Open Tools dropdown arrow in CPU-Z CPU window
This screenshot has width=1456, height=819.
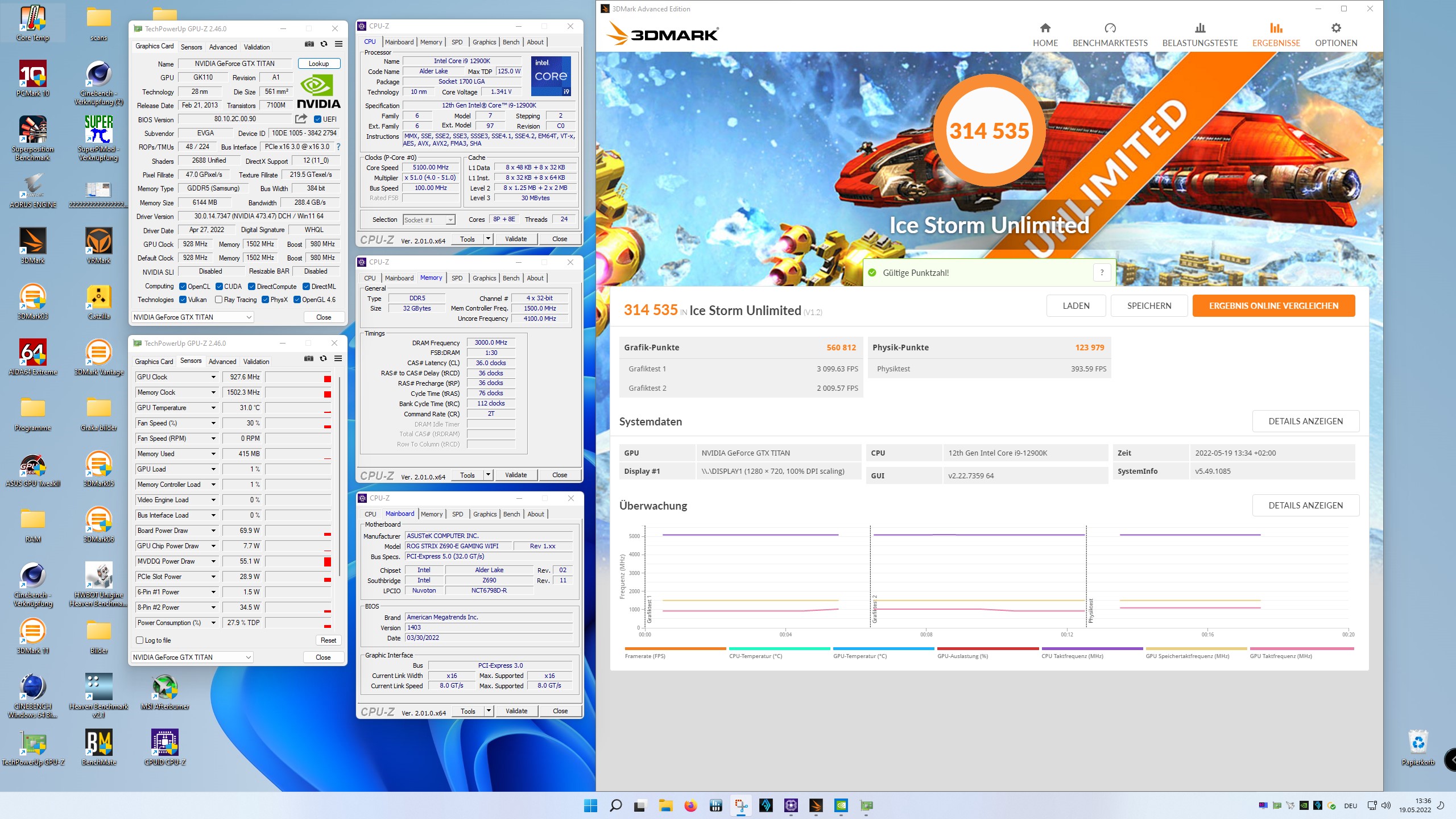pos(488,239)
